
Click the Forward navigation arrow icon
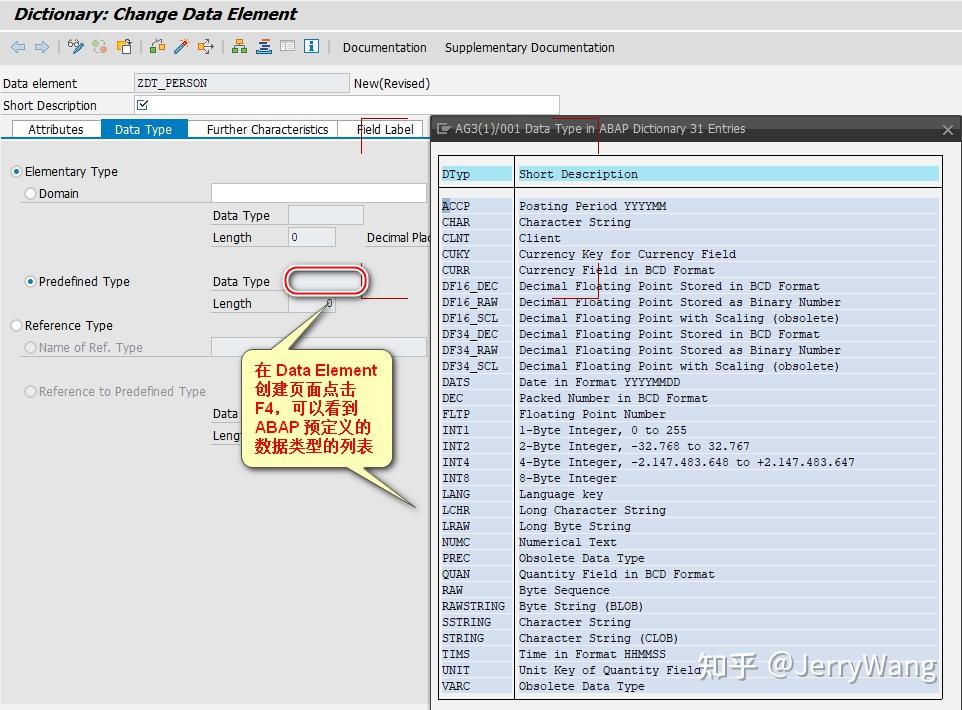[x=40, y=47]
